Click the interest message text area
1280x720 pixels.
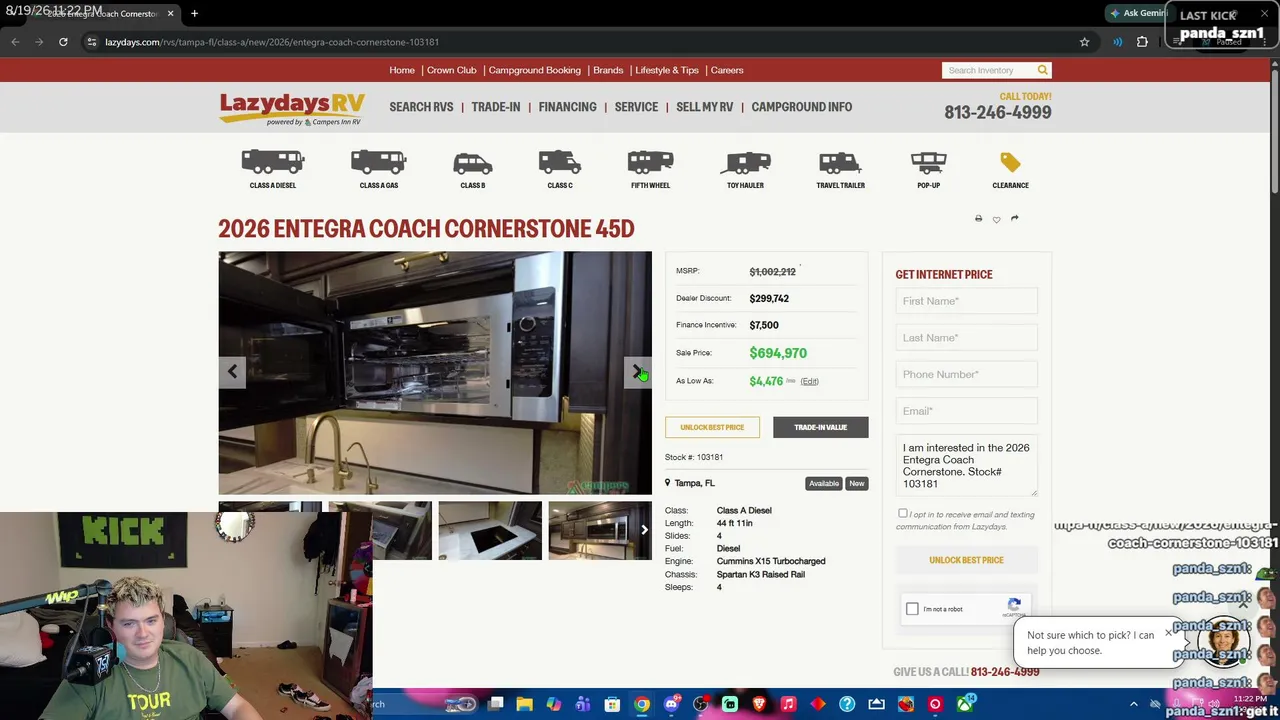966,465
